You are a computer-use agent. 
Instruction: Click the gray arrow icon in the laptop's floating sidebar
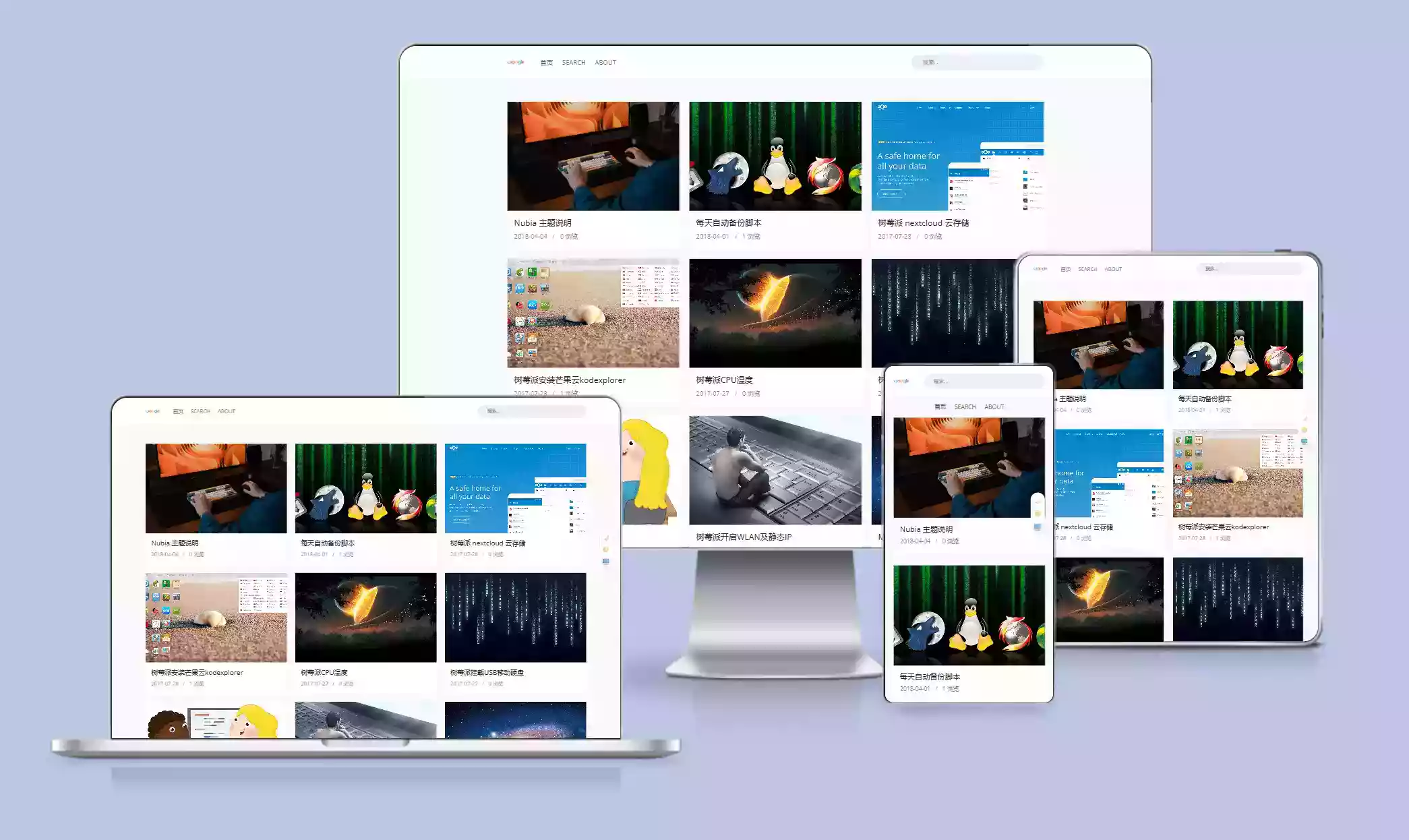pos(606,538)
